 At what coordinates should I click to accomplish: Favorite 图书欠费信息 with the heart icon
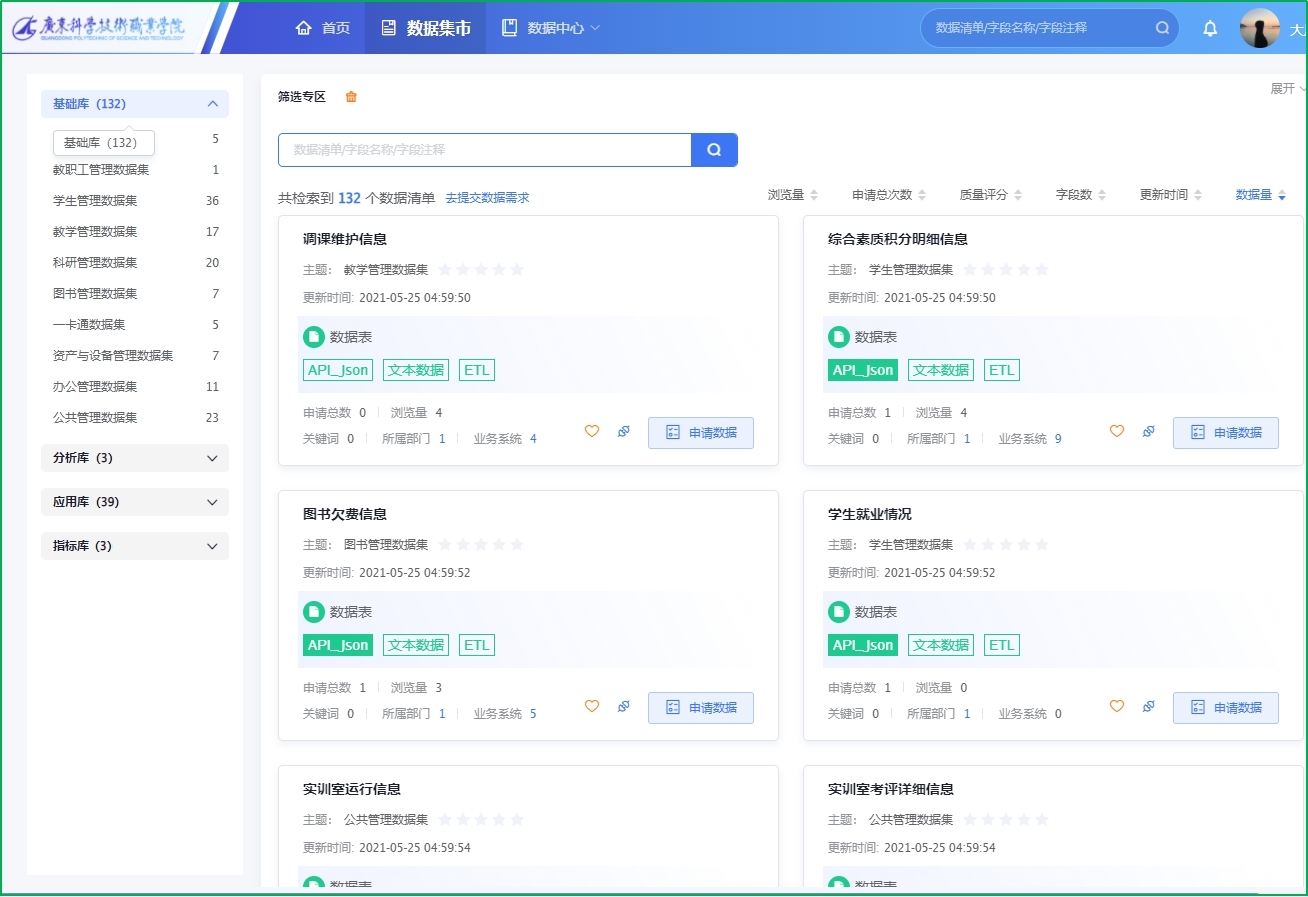pos(592,706)
